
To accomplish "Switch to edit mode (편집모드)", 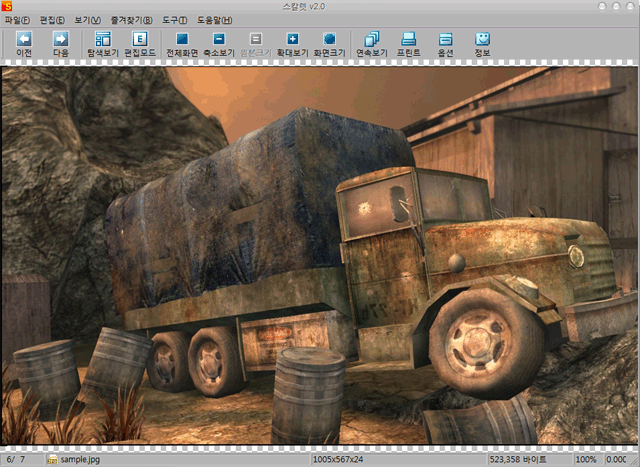I will pos(140,44).
